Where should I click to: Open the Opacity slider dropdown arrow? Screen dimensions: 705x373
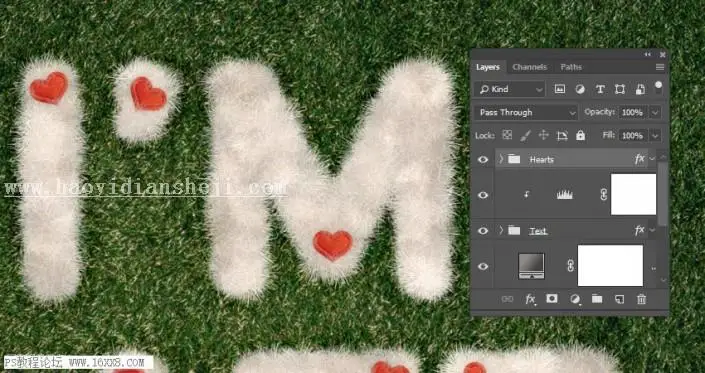click(x=655, y=112)
